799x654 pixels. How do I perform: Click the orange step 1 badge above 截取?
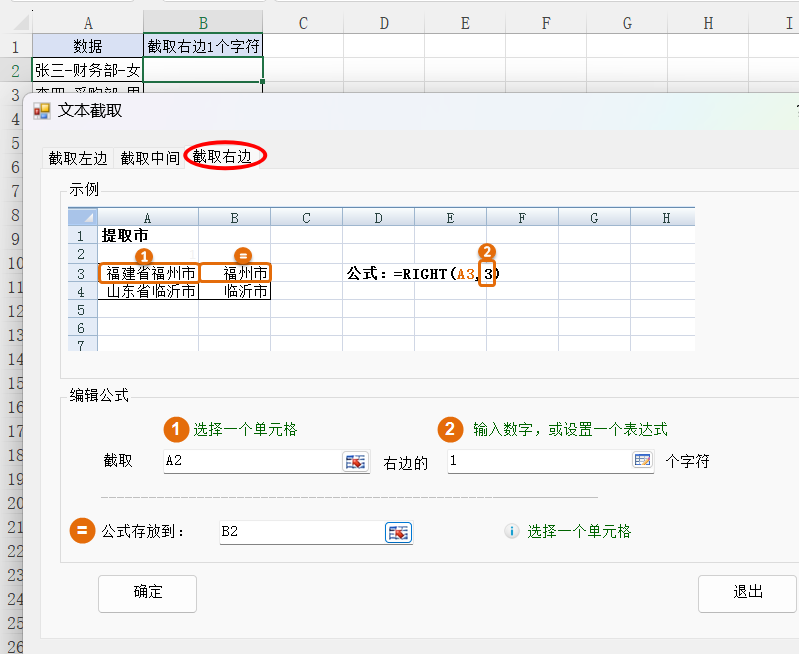(176, 429)
